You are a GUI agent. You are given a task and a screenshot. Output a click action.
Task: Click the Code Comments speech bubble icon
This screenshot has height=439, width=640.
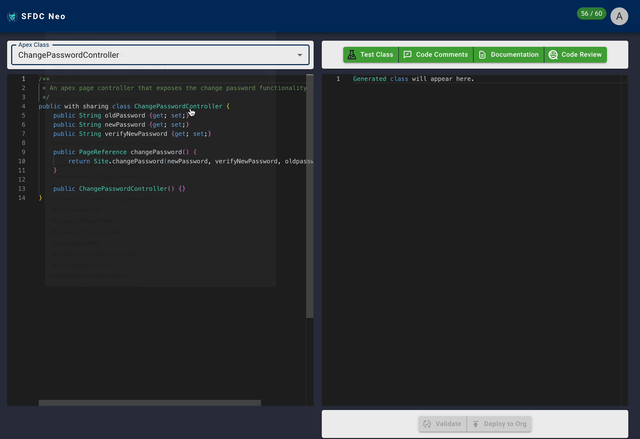pos(407,55)
